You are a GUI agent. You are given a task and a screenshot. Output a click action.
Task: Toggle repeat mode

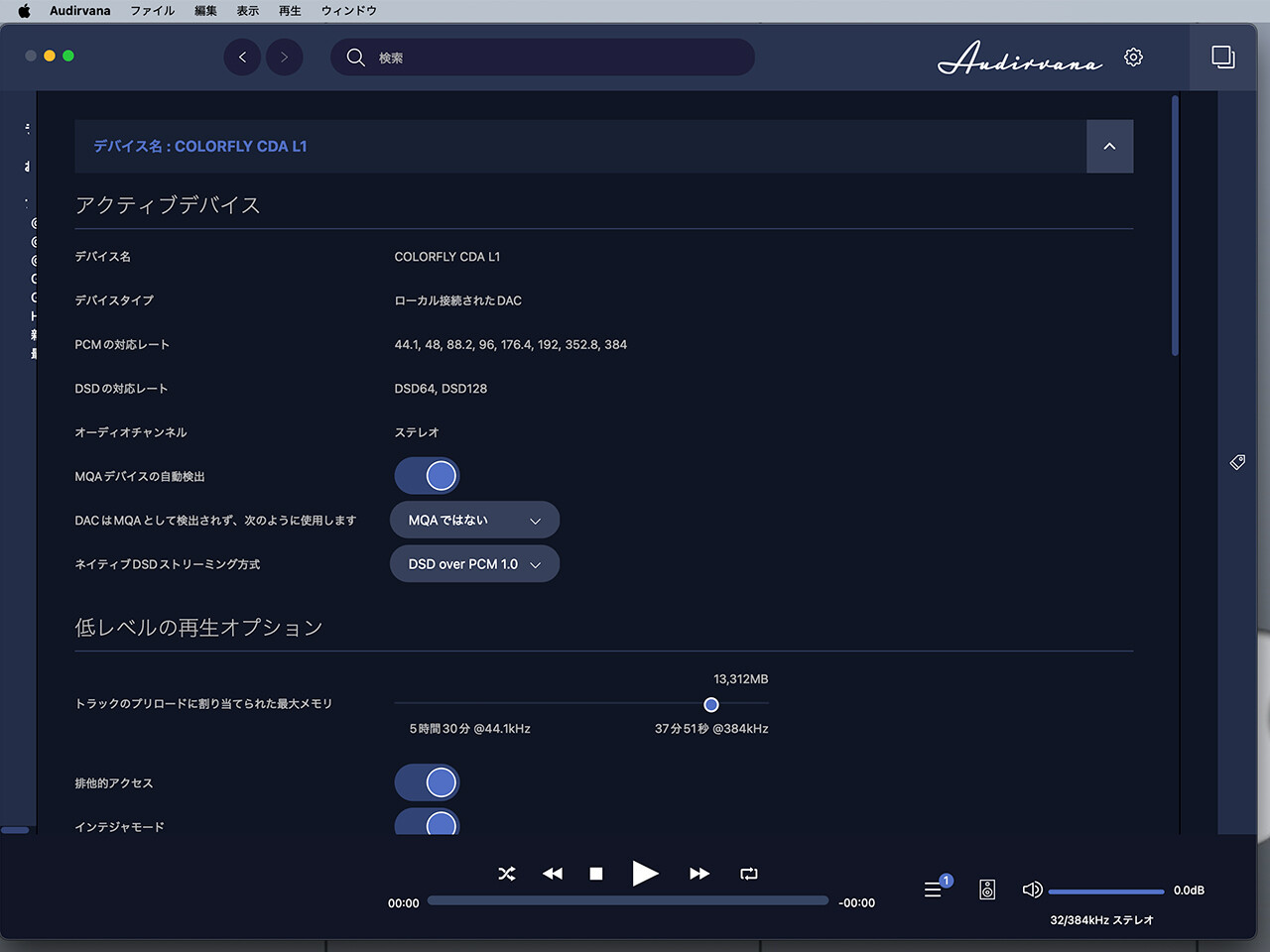[749, 874]
